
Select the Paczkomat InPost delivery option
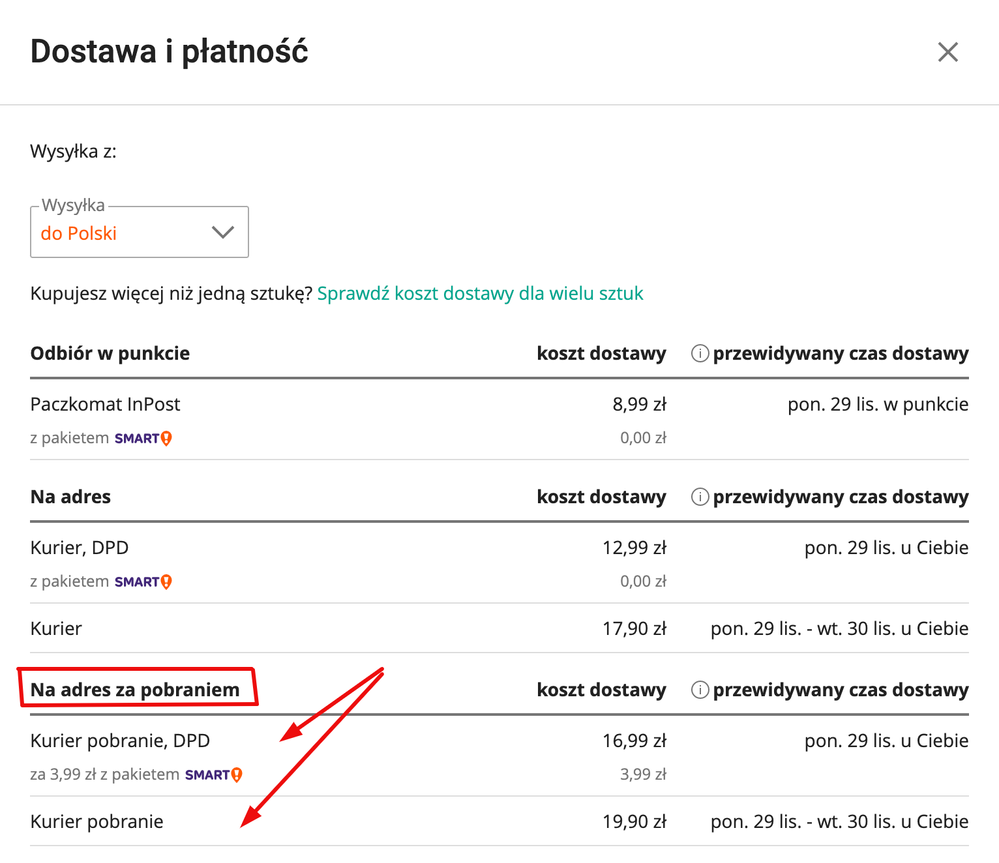105,405
